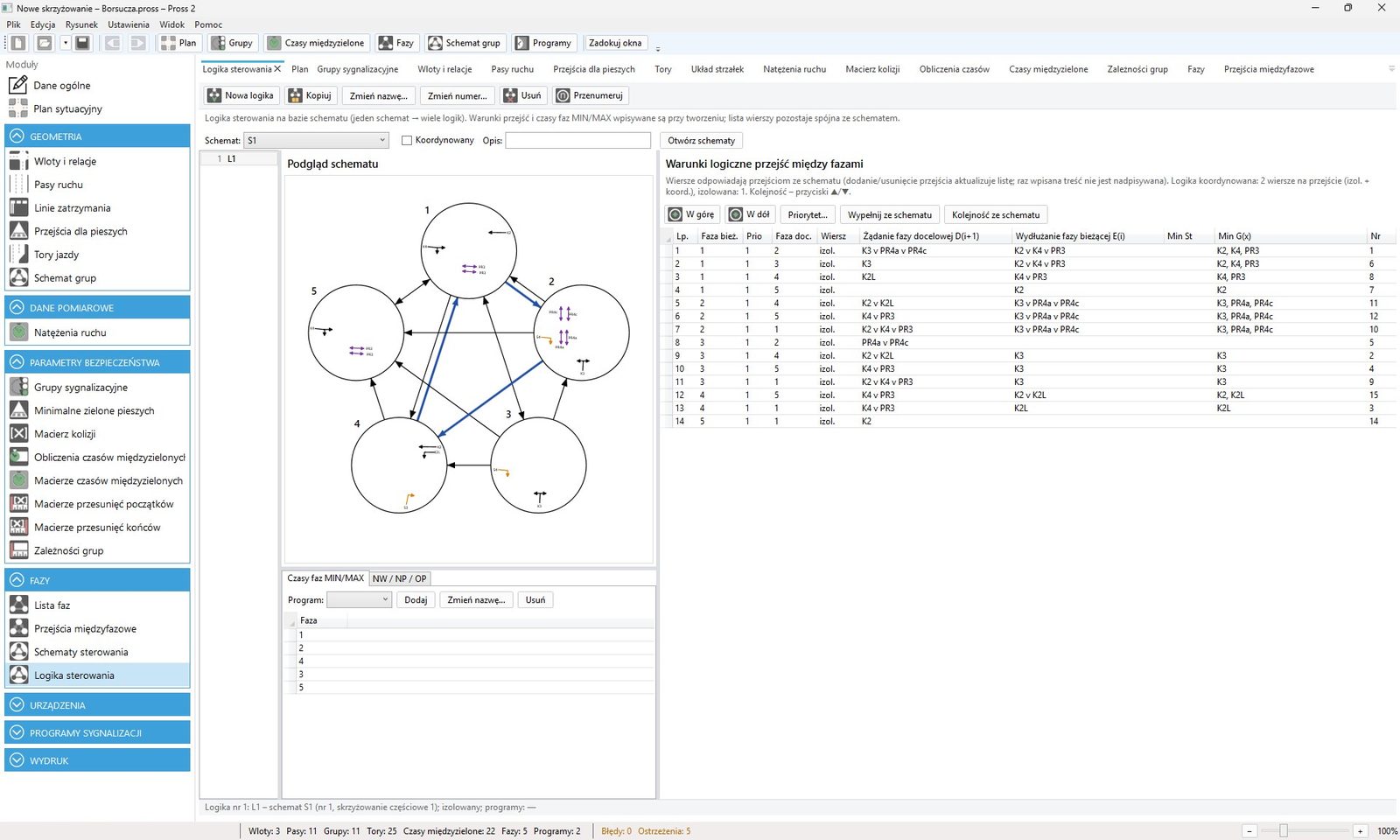
Task: Click the Nowa logika button
Action: pyautogui.click(x=241, y=95)
